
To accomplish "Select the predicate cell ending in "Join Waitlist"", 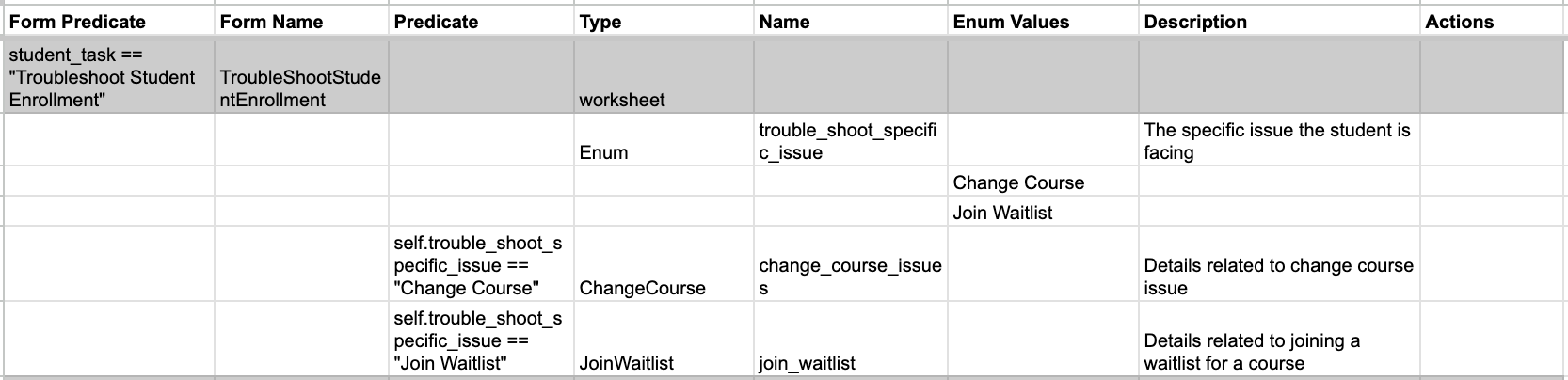I will pos(478,340).
